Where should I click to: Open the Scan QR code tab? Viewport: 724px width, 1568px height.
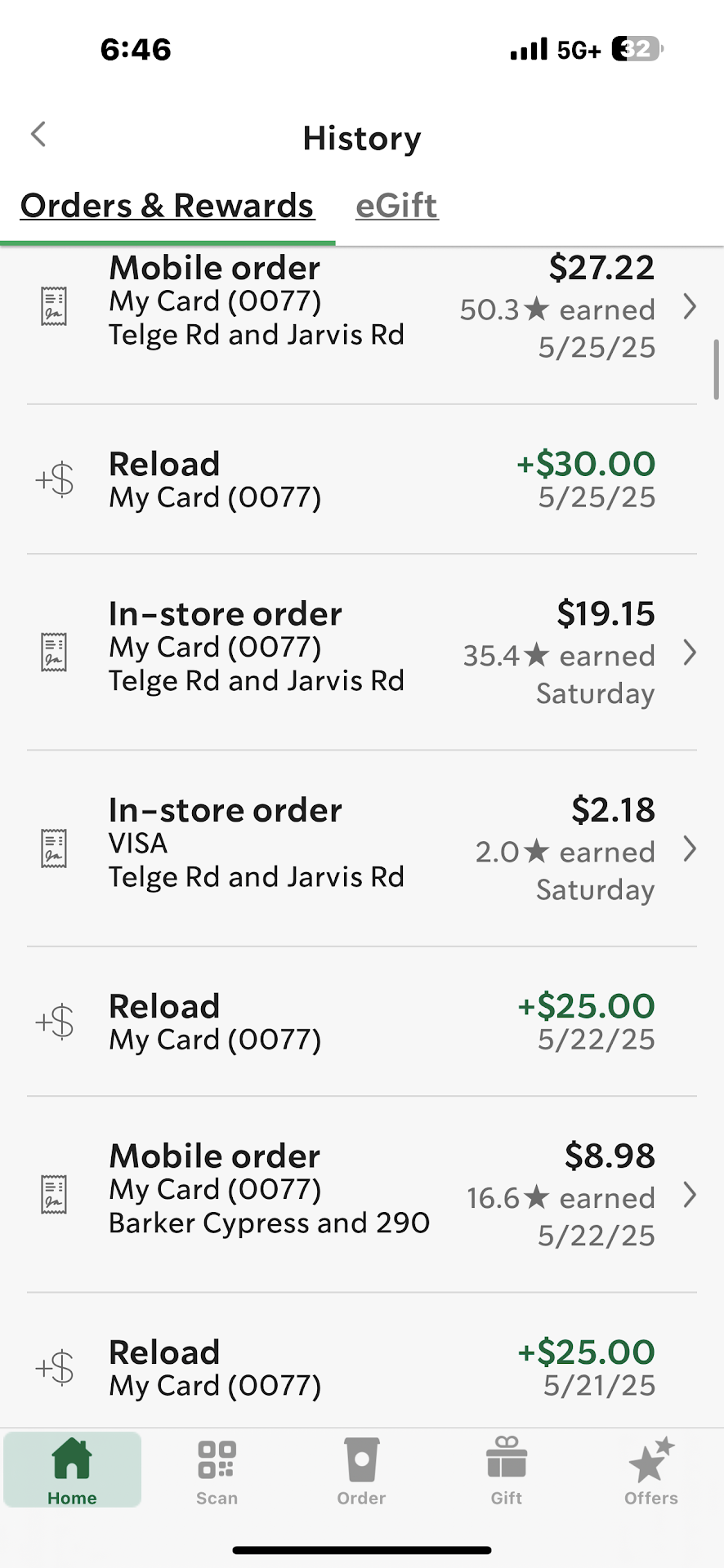pyautogui.click(x=217, y=1472)
